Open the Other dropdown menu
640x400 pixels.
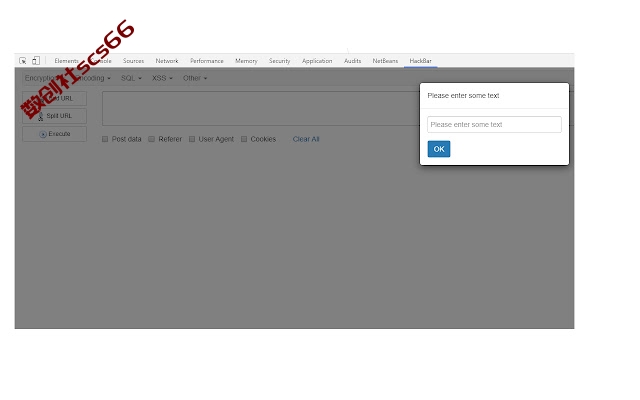pyautogui.click(x=195, y=78)
